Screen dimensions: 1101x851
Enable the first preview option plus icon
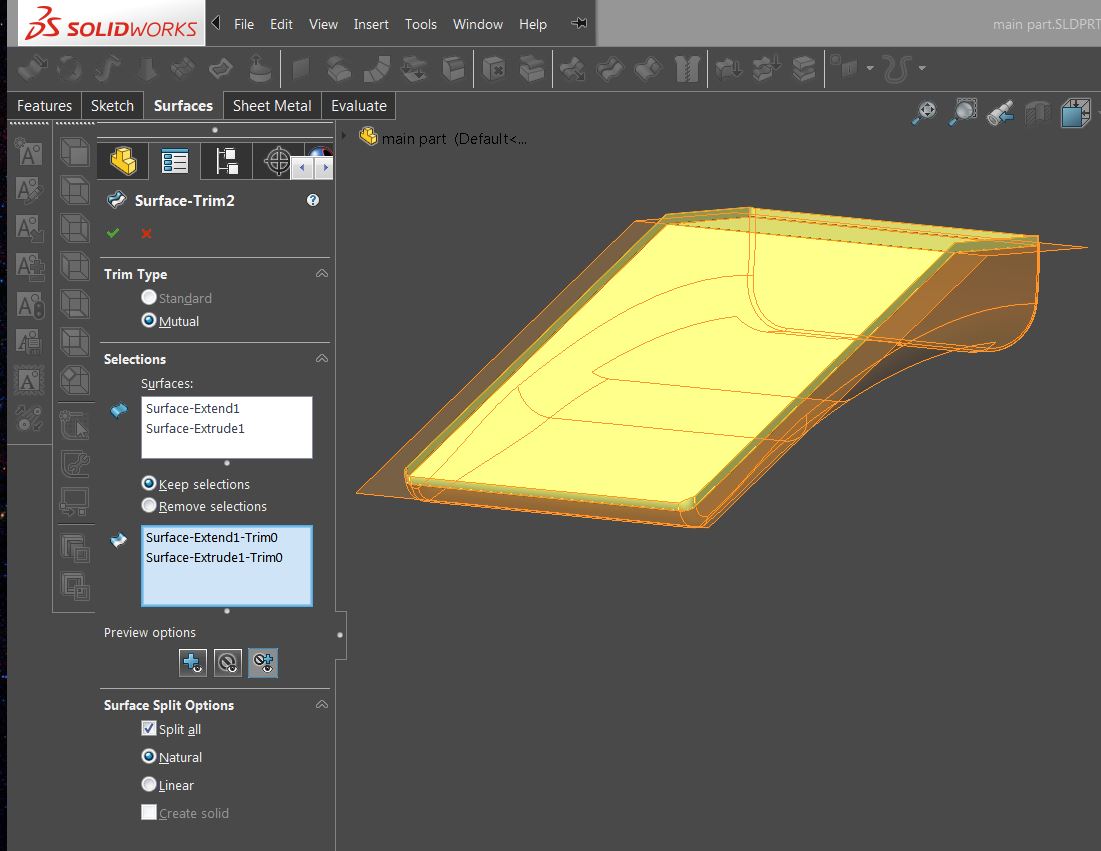192,662
